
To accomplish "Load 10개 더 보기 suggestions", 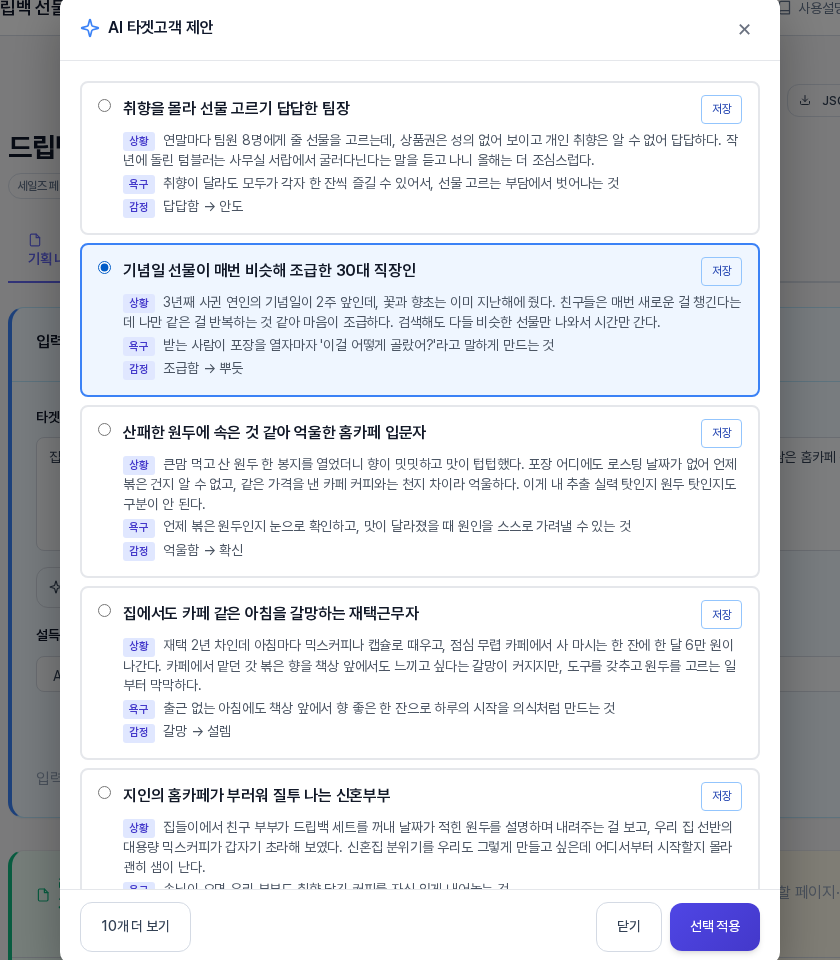I will point(135,926).
